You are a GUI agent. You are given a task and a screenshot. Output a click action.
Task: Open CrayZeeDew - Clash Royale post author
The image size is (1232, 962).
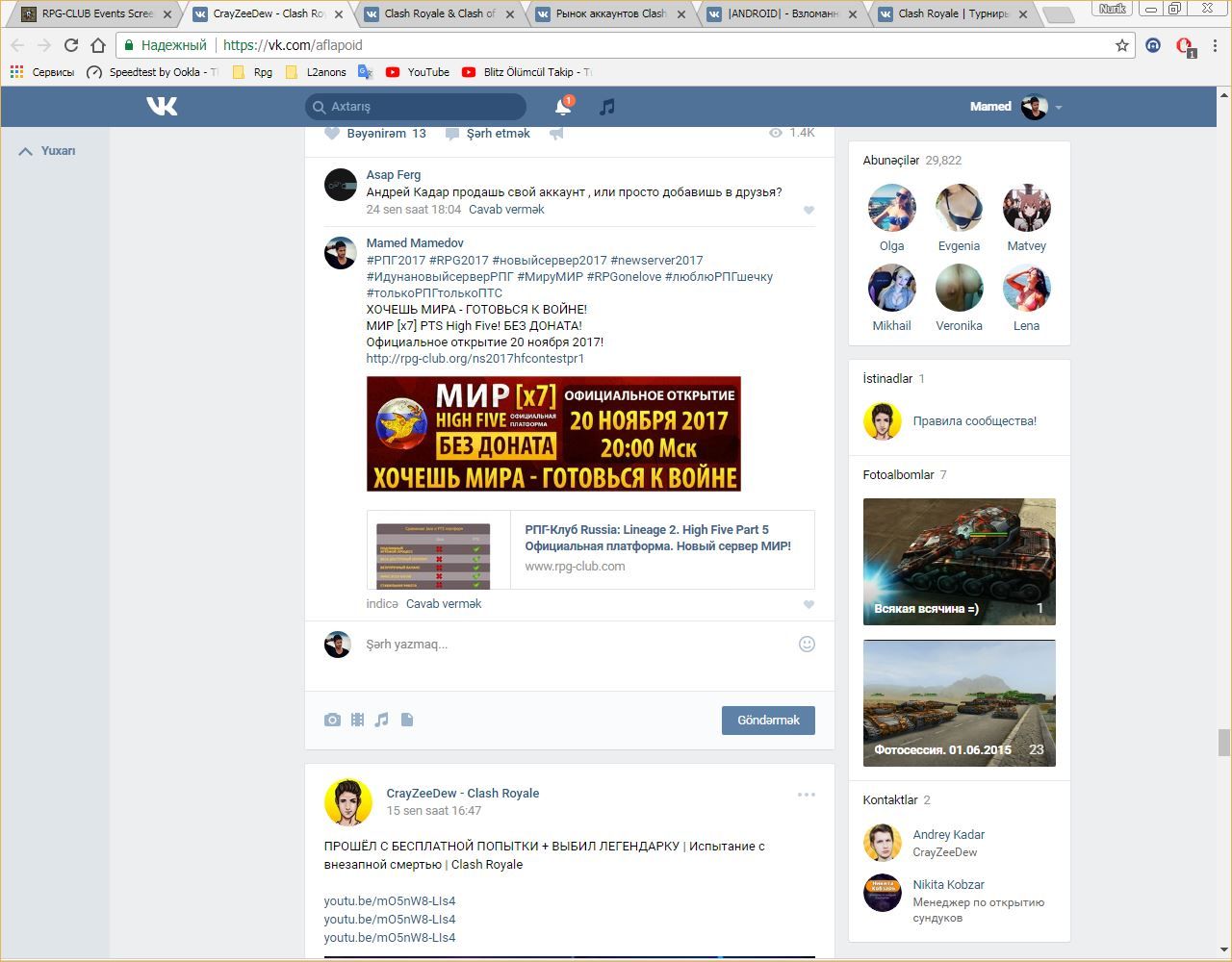tap(463, 794)
